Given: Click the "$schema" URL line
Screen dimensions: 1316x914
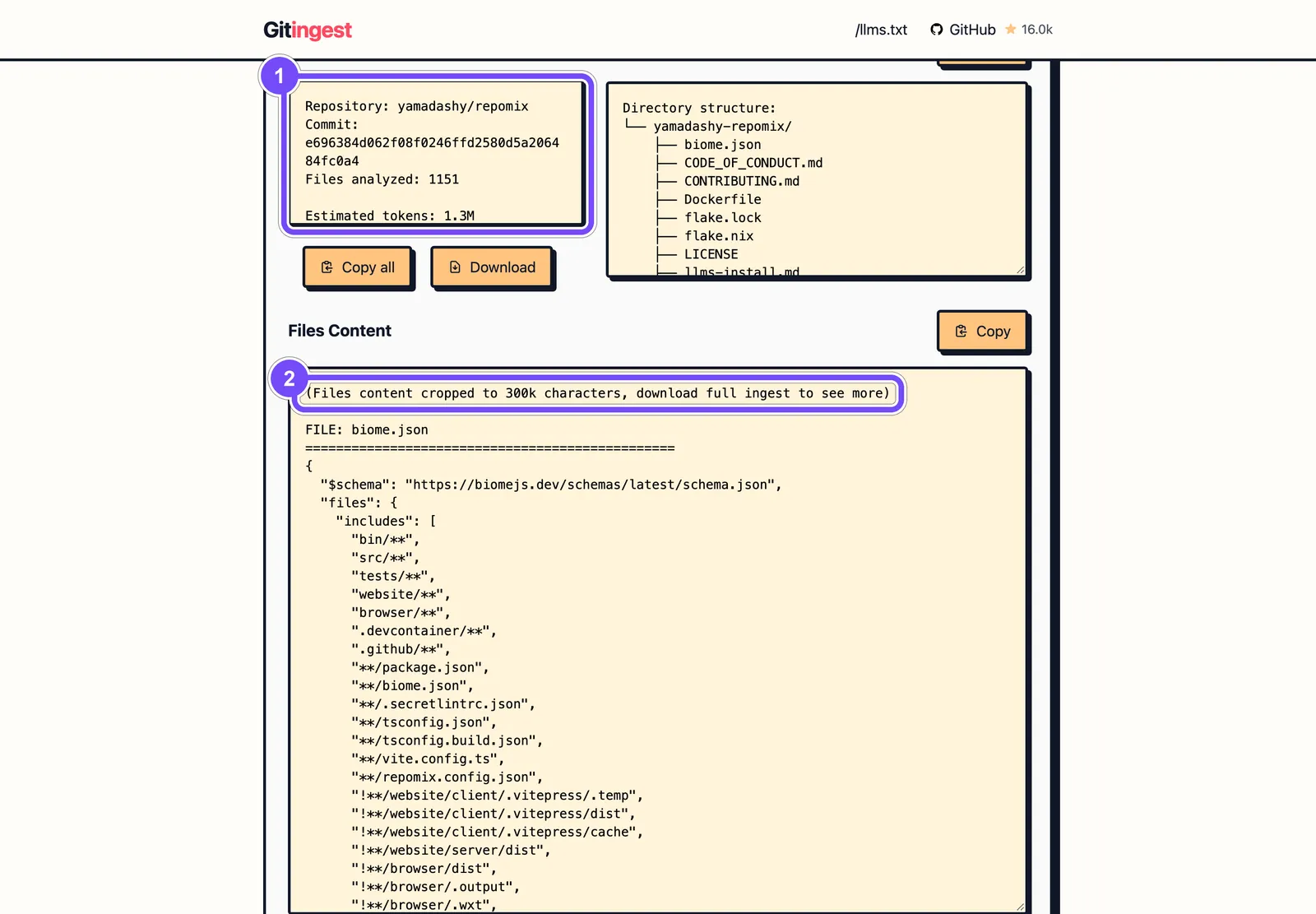Looking at the screenshot, I should tap(551, 485).
